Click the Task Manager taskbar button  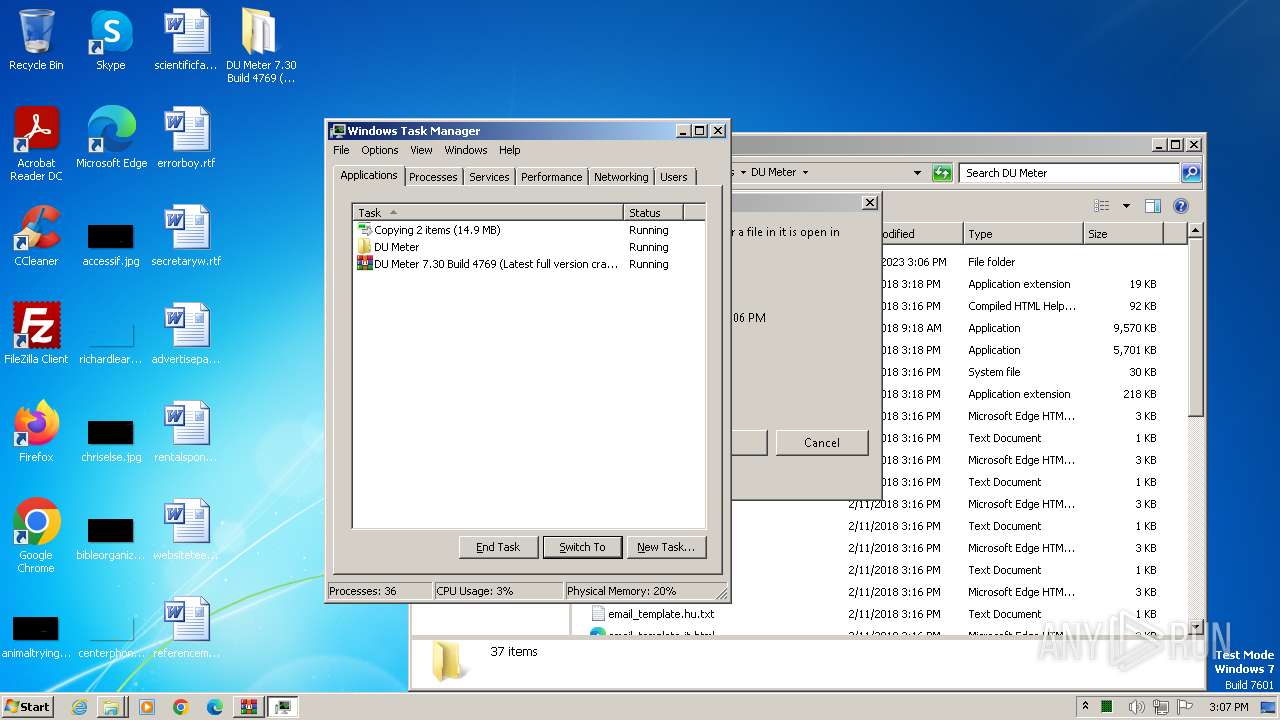283,707
